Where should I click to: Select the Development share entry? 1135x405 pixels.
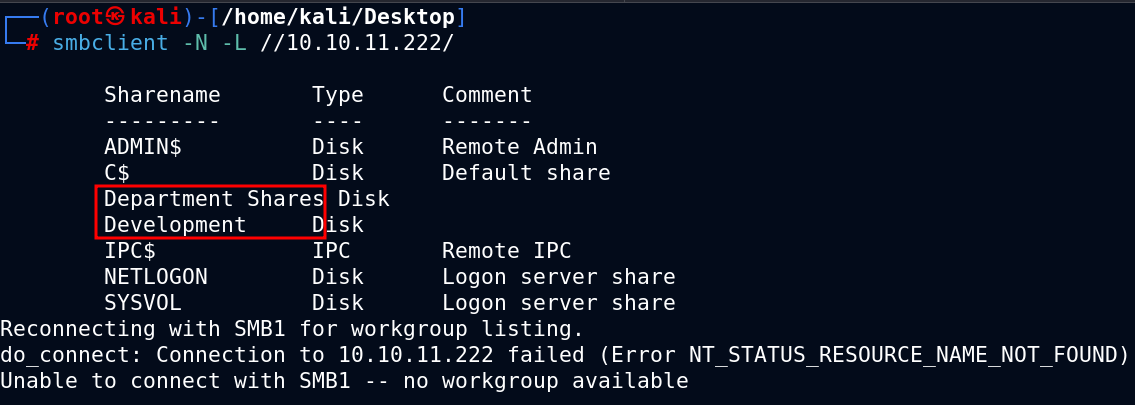175,225
